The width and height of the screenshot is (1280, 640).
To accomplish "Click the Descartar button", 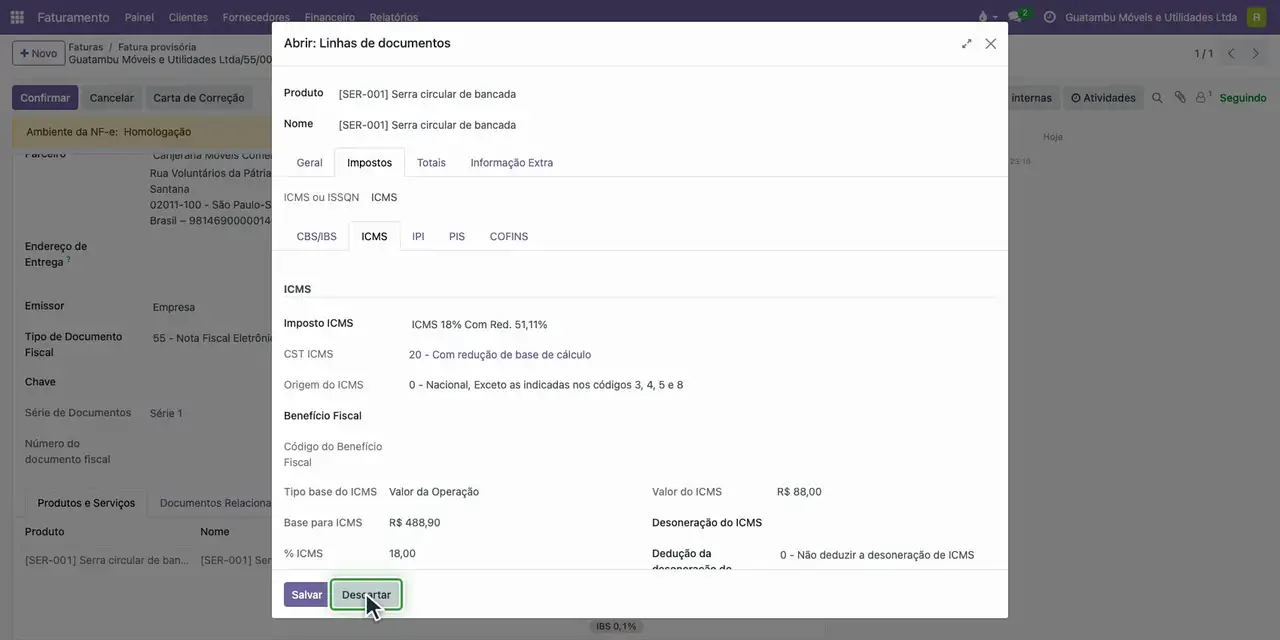I will point(366,595).
